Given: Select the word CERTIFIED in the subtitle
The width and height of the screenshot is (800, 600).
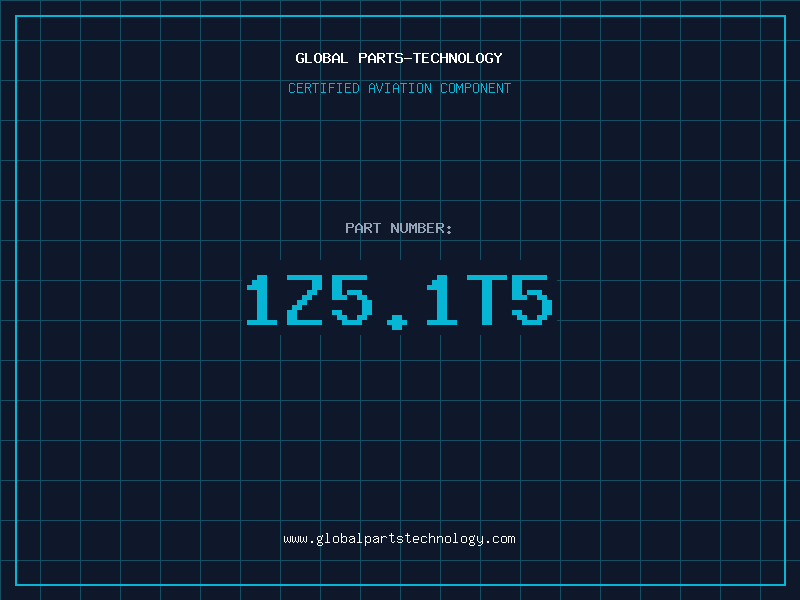Looking at the screenshot, I should click(324, 88).
